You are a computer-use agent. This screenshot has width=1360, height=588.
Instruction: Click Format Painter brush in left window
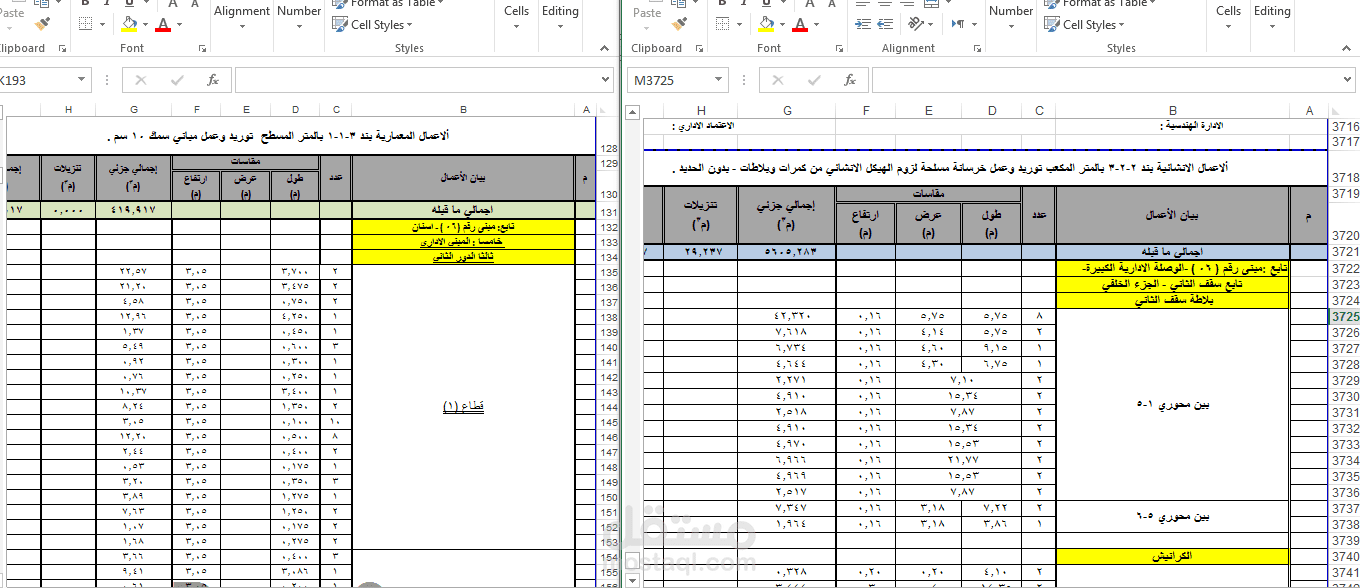[x=42, y=23]
